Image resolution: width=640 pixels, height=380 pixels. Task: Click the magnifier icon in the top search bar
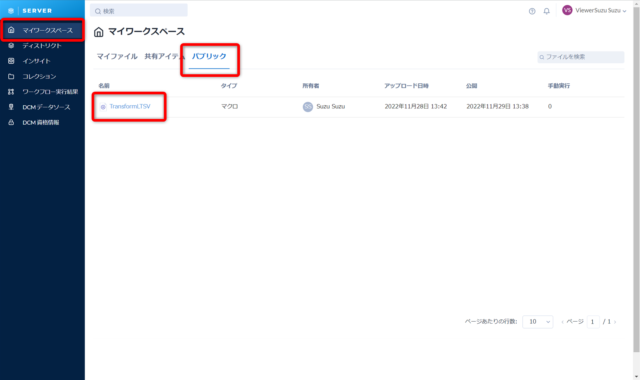pos(98,11)
